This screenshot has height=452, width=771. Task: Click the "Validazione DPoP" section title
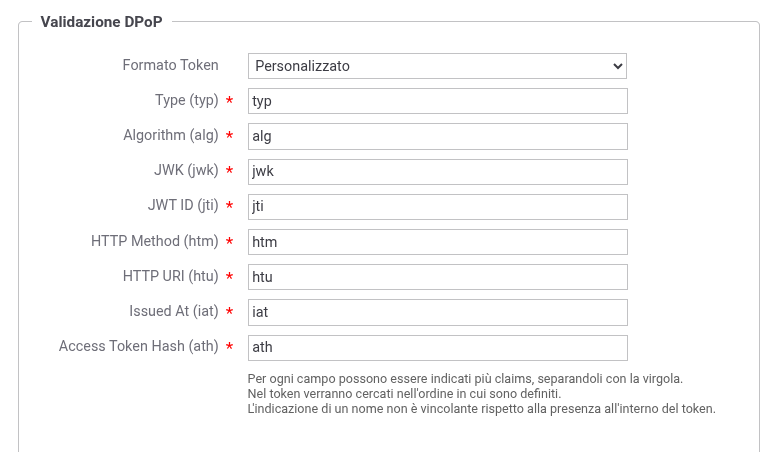[101, 22]
